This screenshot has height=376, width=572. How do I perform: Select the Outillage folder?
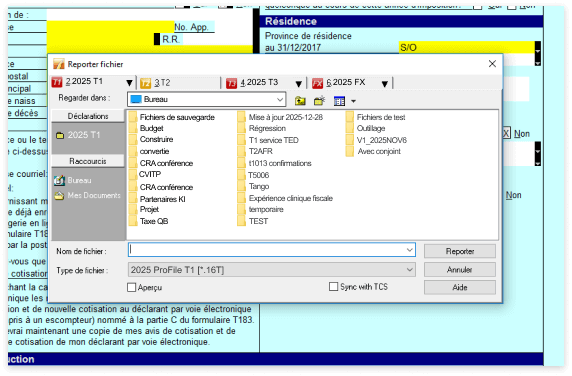click(366, 128)
